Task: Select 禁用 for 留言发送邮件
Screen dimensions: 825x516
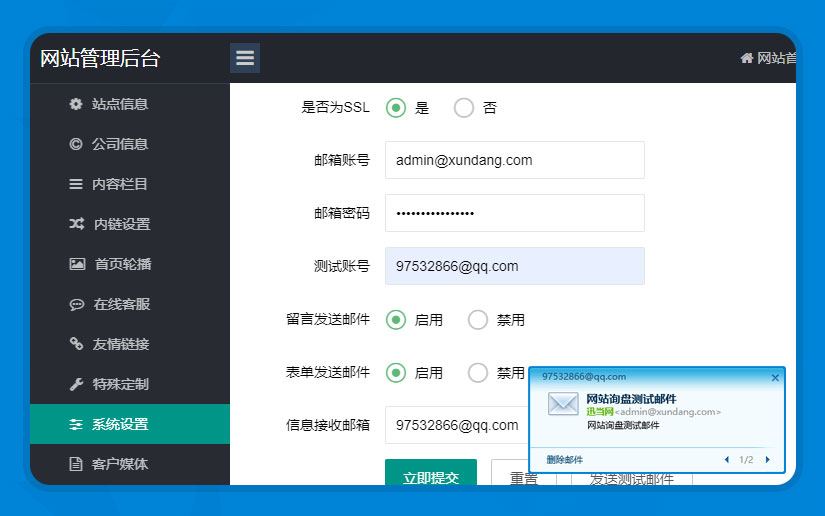Action: pos(478,320)
